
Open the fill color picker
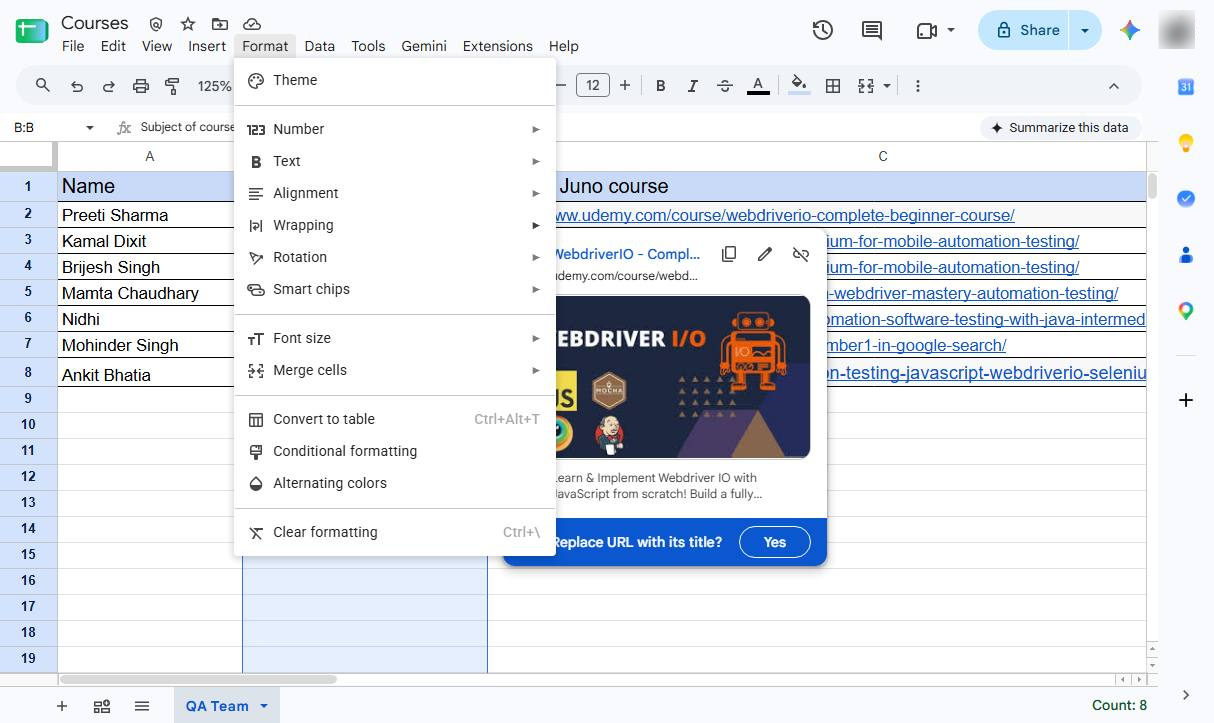click(x=799, y=86)
